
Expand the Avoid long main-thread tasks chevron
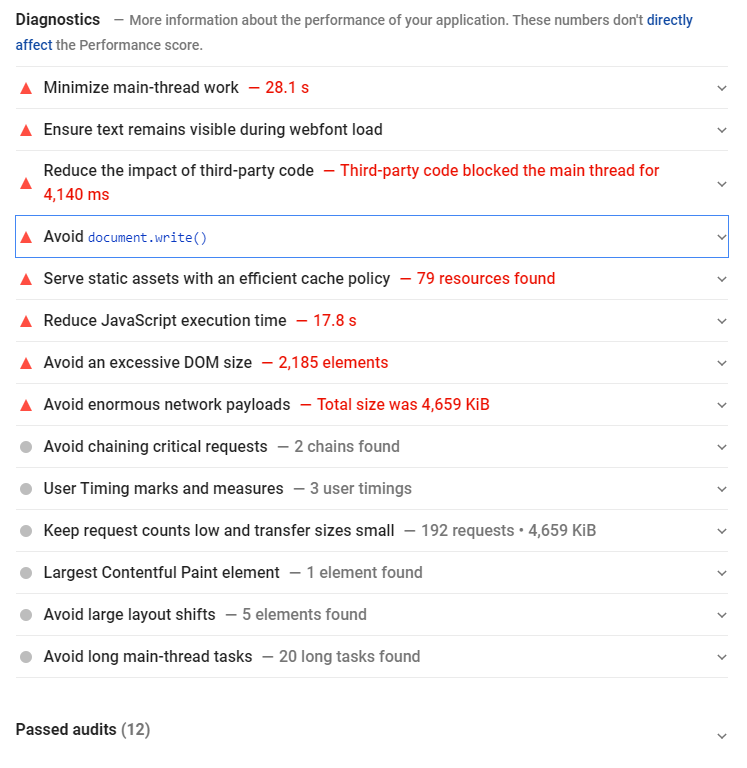722,657
